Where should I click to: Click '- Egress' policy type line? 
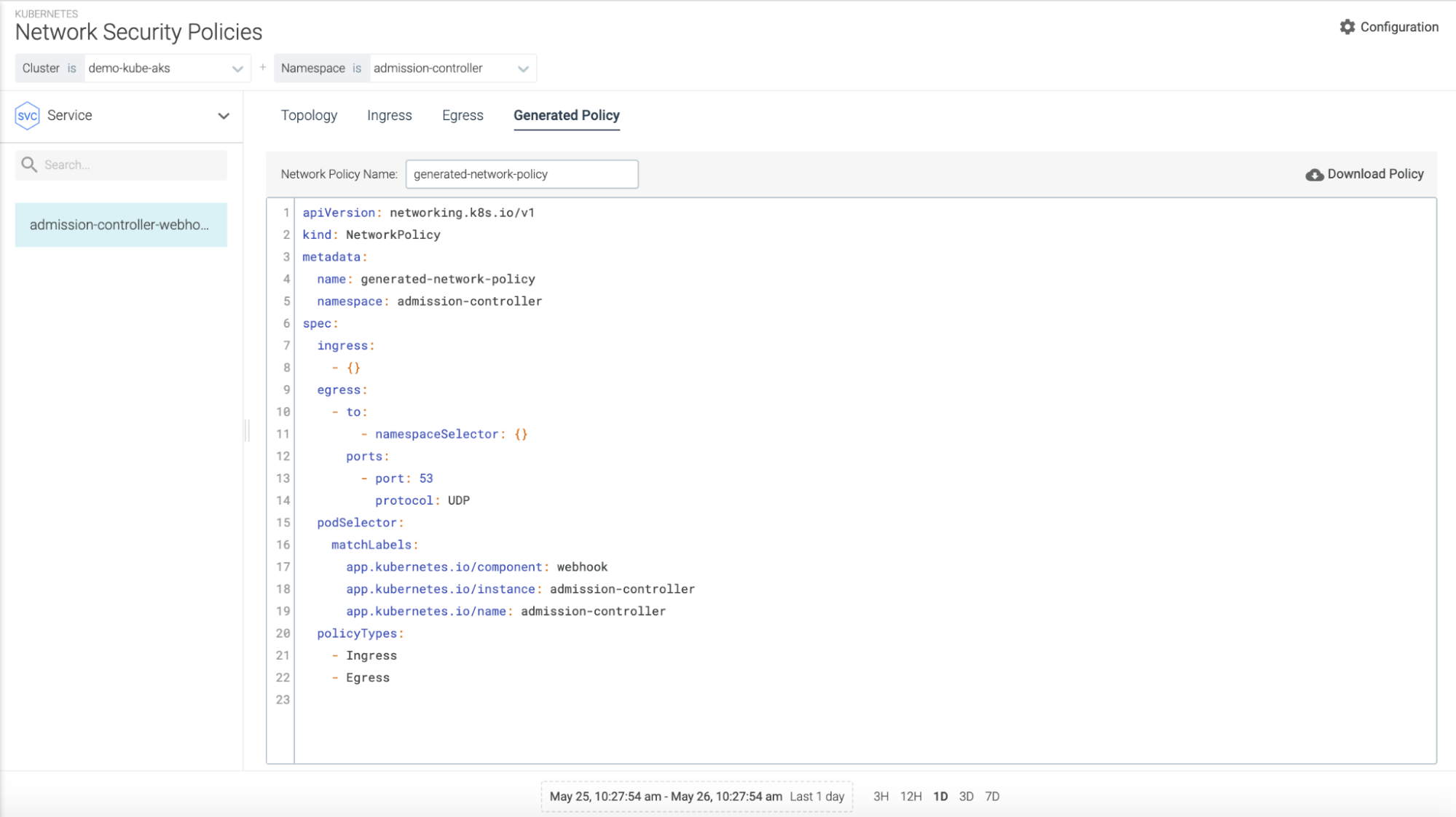coord(361,677)
